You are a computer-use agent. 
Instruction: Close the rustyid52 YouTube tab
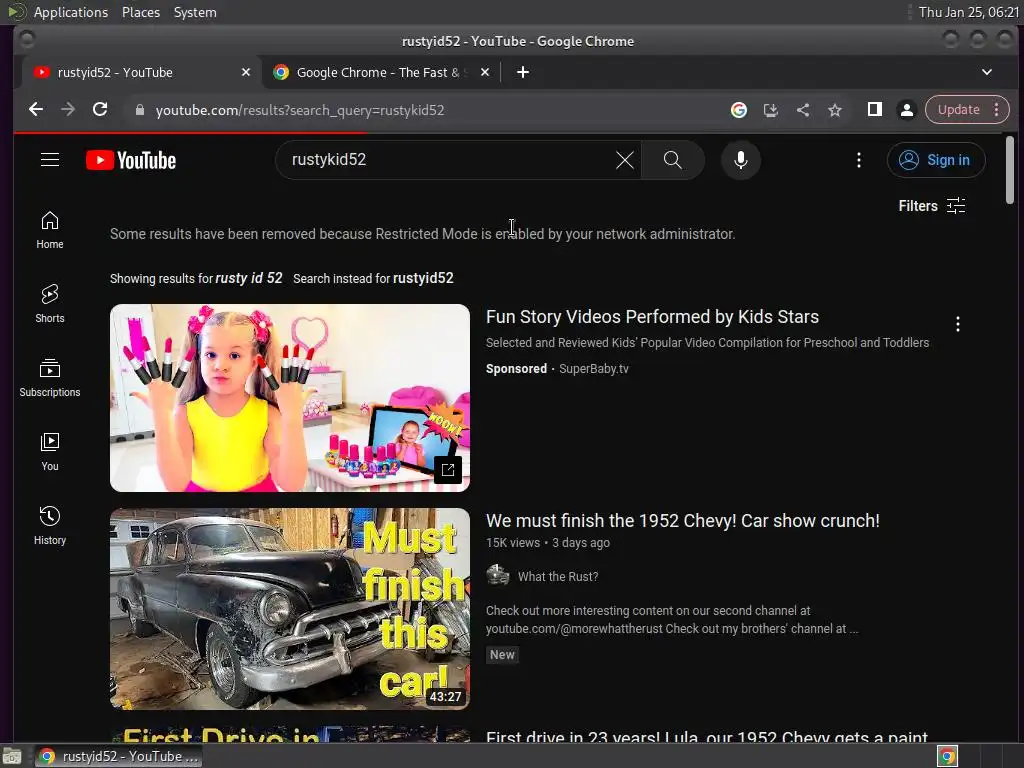click(x=246, y=72)
